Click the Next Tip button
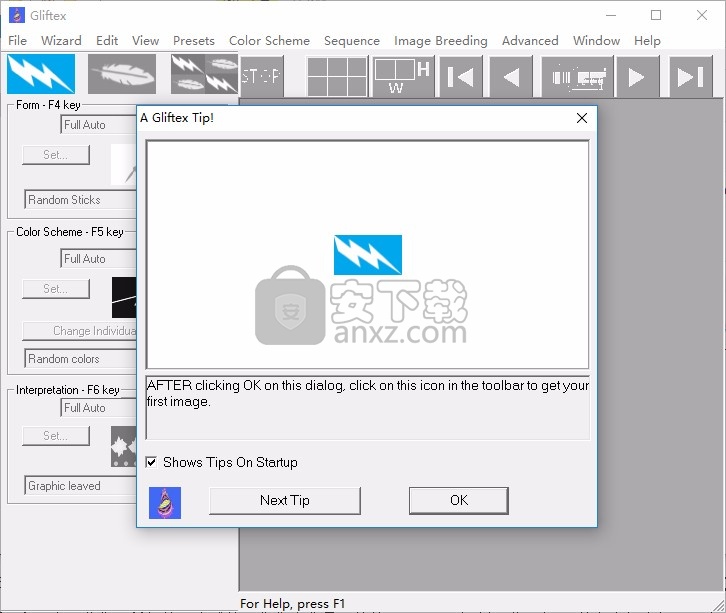726x613 pixels. (285, 500)
